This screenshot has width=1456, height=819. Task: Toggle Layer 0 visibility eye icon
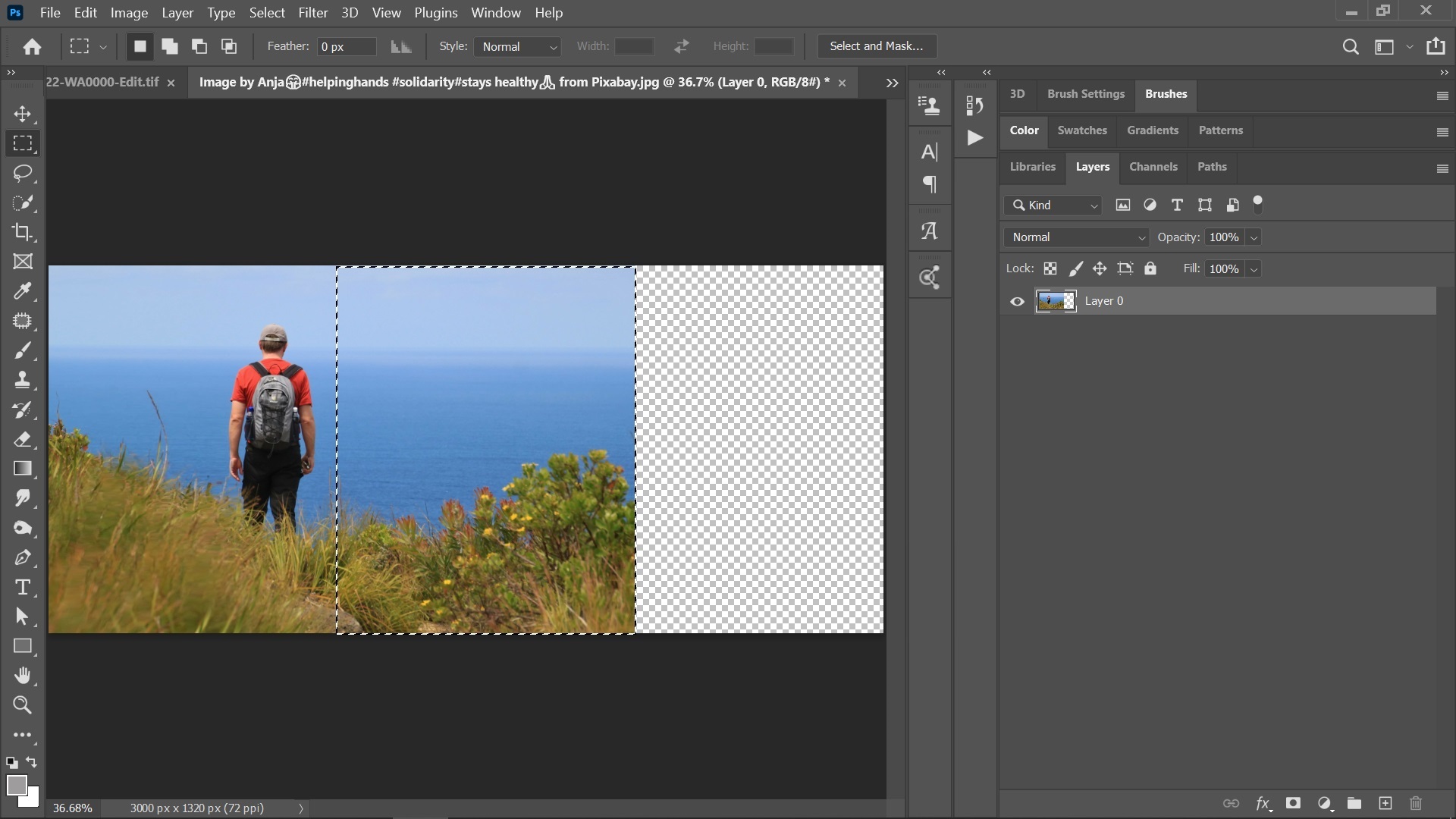pos(1017,301)
